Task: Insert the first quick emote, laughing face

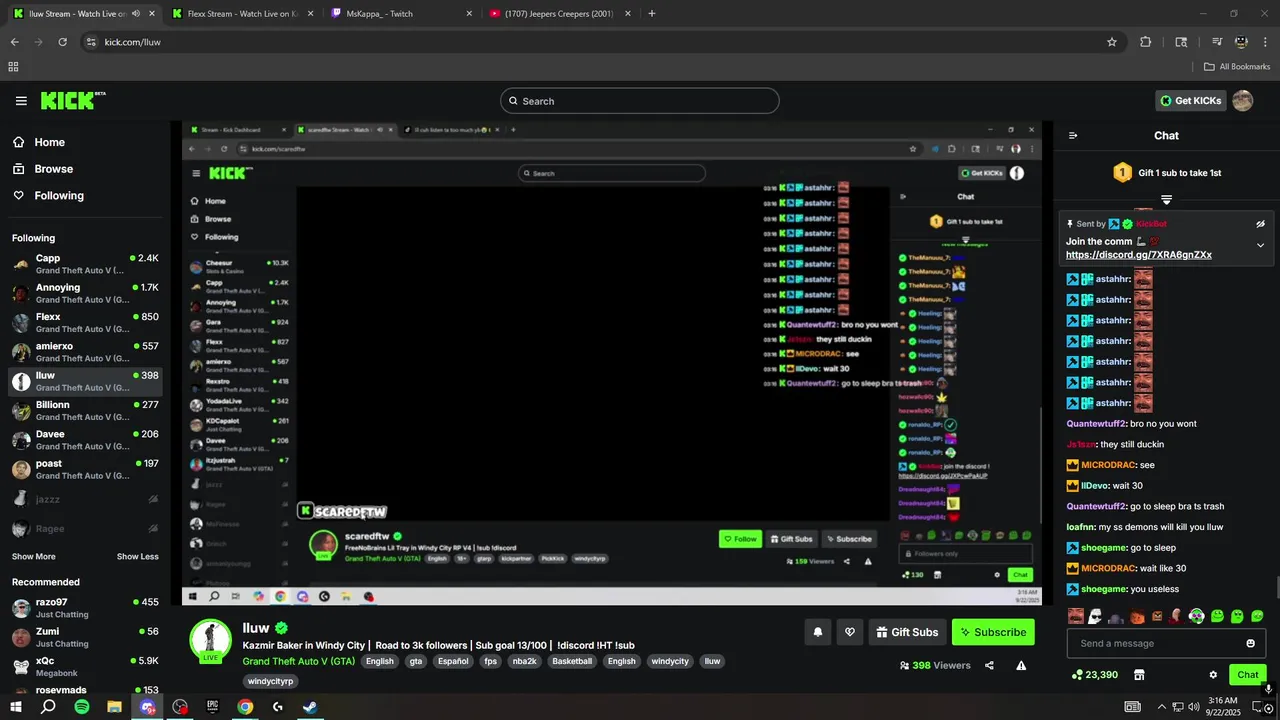Action: [1075, 616]
